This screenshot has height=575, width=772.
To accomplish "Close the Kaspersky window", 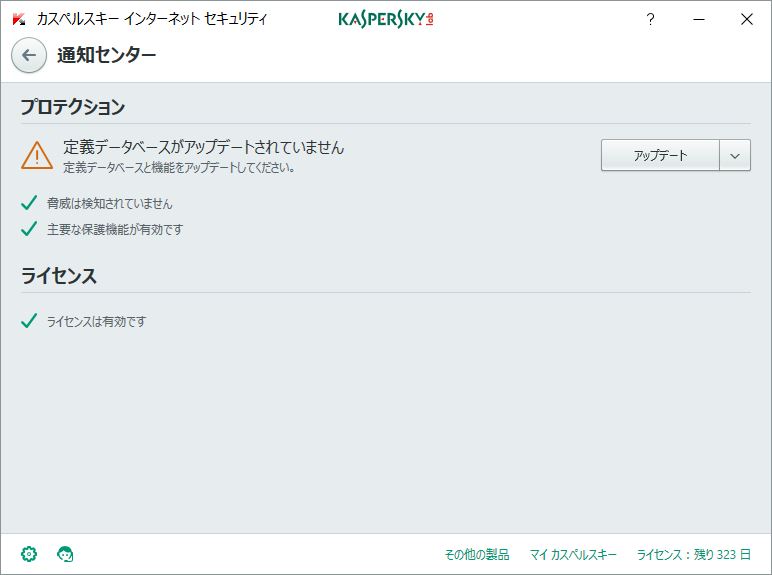I will tap(746, 19).
